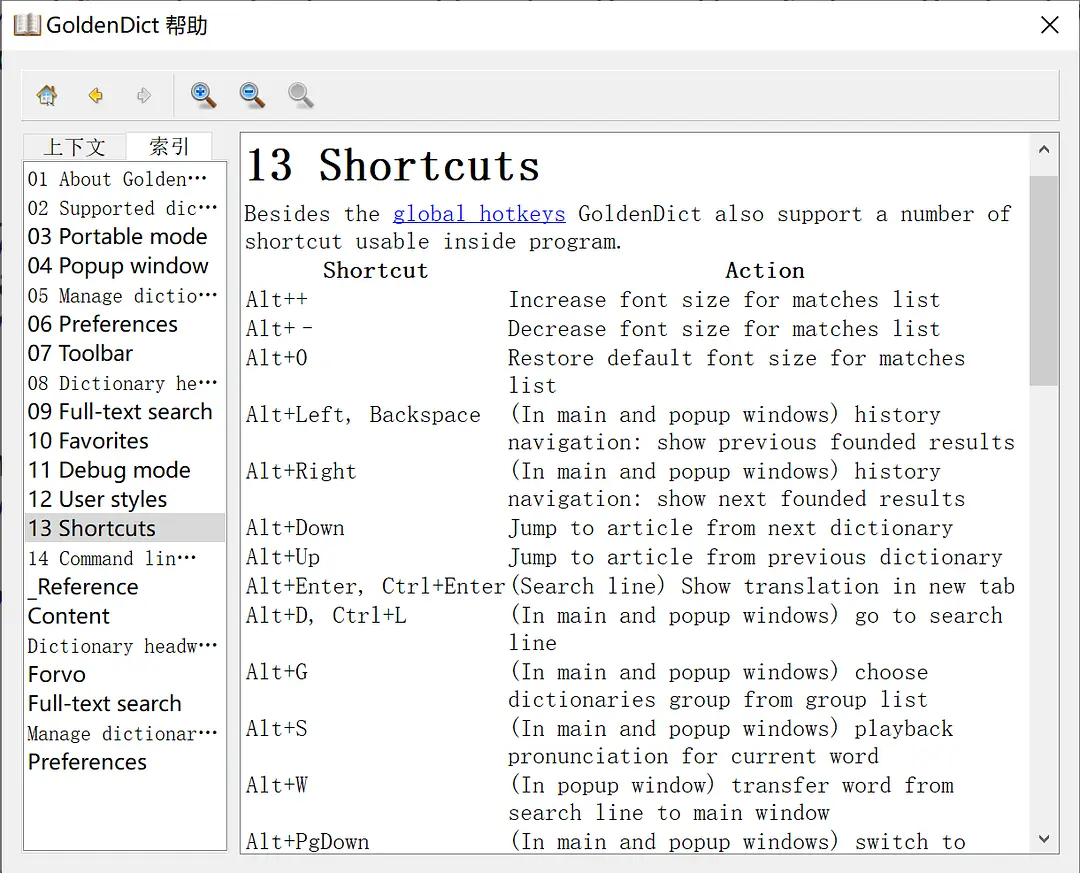Viewport: 1080px width, 873px height.
Task: Click the Alt++ shortcut text
Action: 276,300
